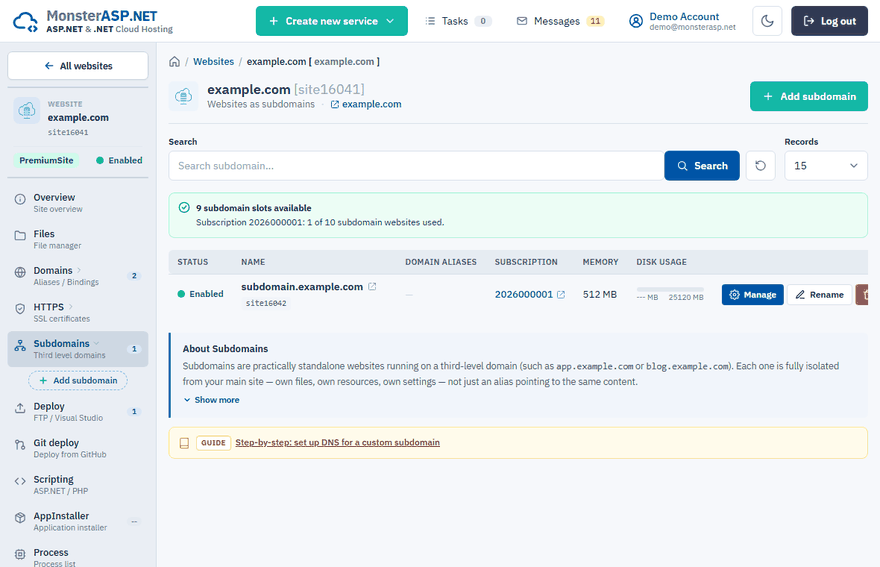
Task: Focus the Search subdomain input field
Action: [416, 166]
